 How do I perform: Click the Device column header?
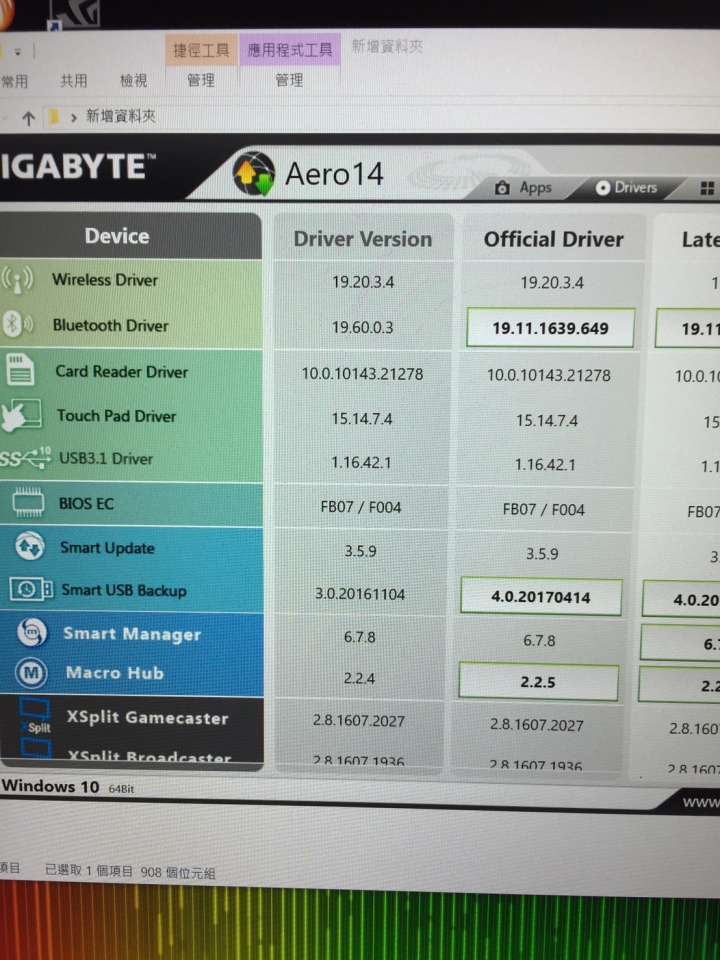(117, 236)
